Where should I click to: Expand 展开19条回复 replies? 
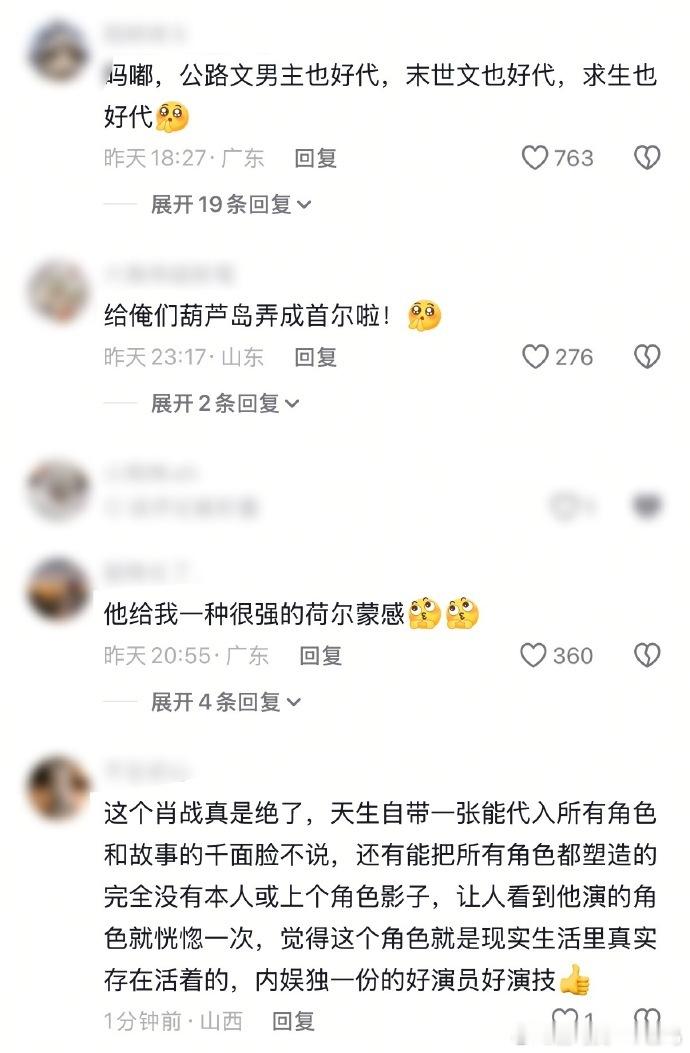pos(230,204)
